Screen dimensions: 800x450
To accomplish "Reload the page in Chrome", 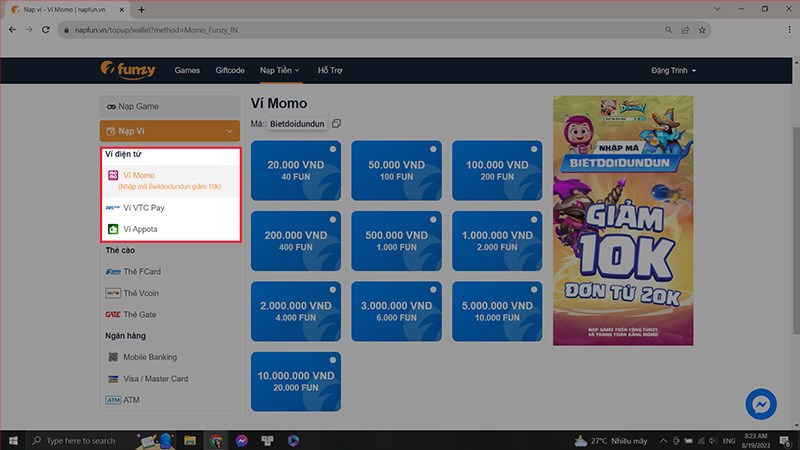I will tap(45, 30).
